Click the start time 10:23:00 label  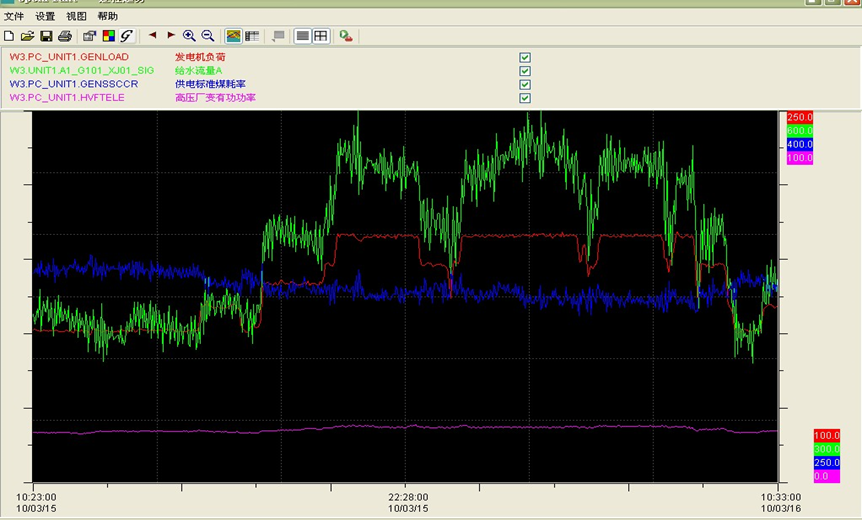point(36,497)
